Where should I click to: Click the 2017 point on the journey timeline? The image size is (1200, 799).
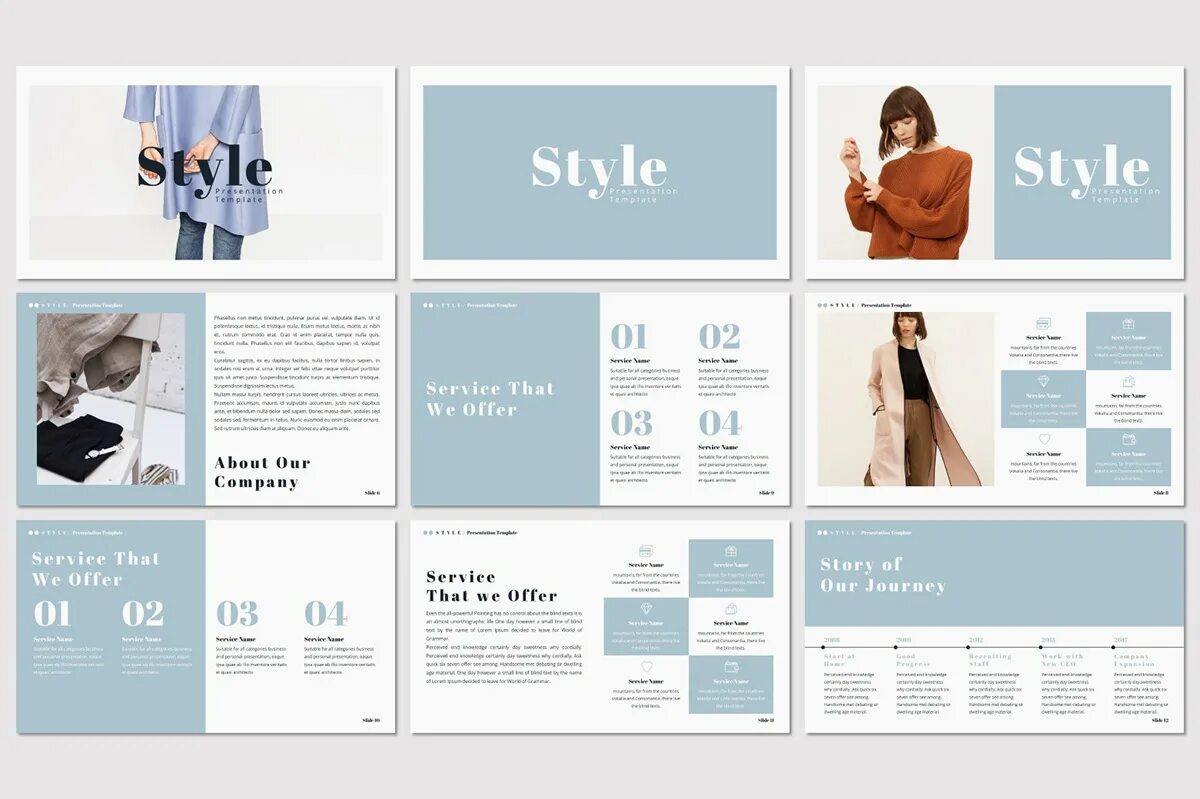pyautogui.click(x=1113, y=648)
